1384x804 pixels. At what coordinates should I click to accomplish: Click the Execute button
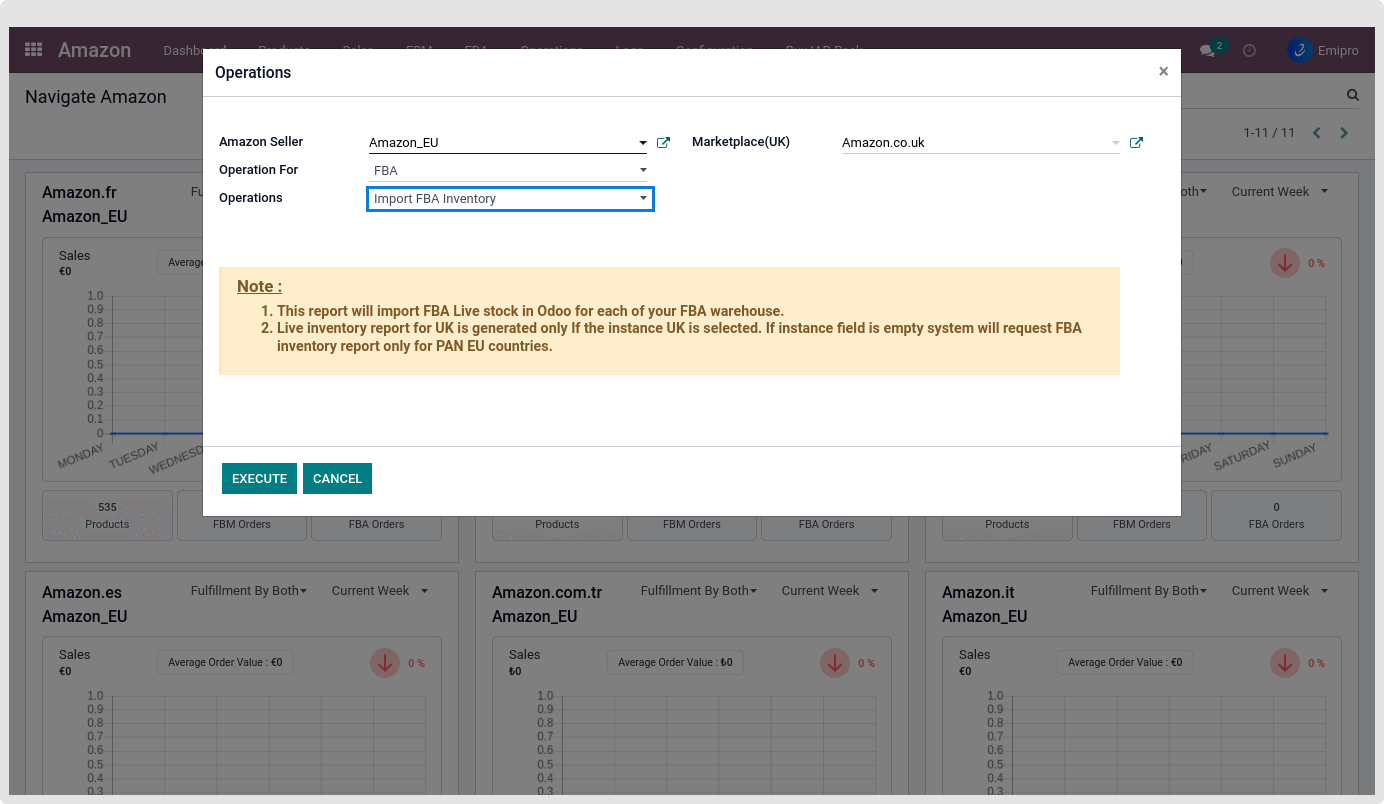tap(259, 479)
